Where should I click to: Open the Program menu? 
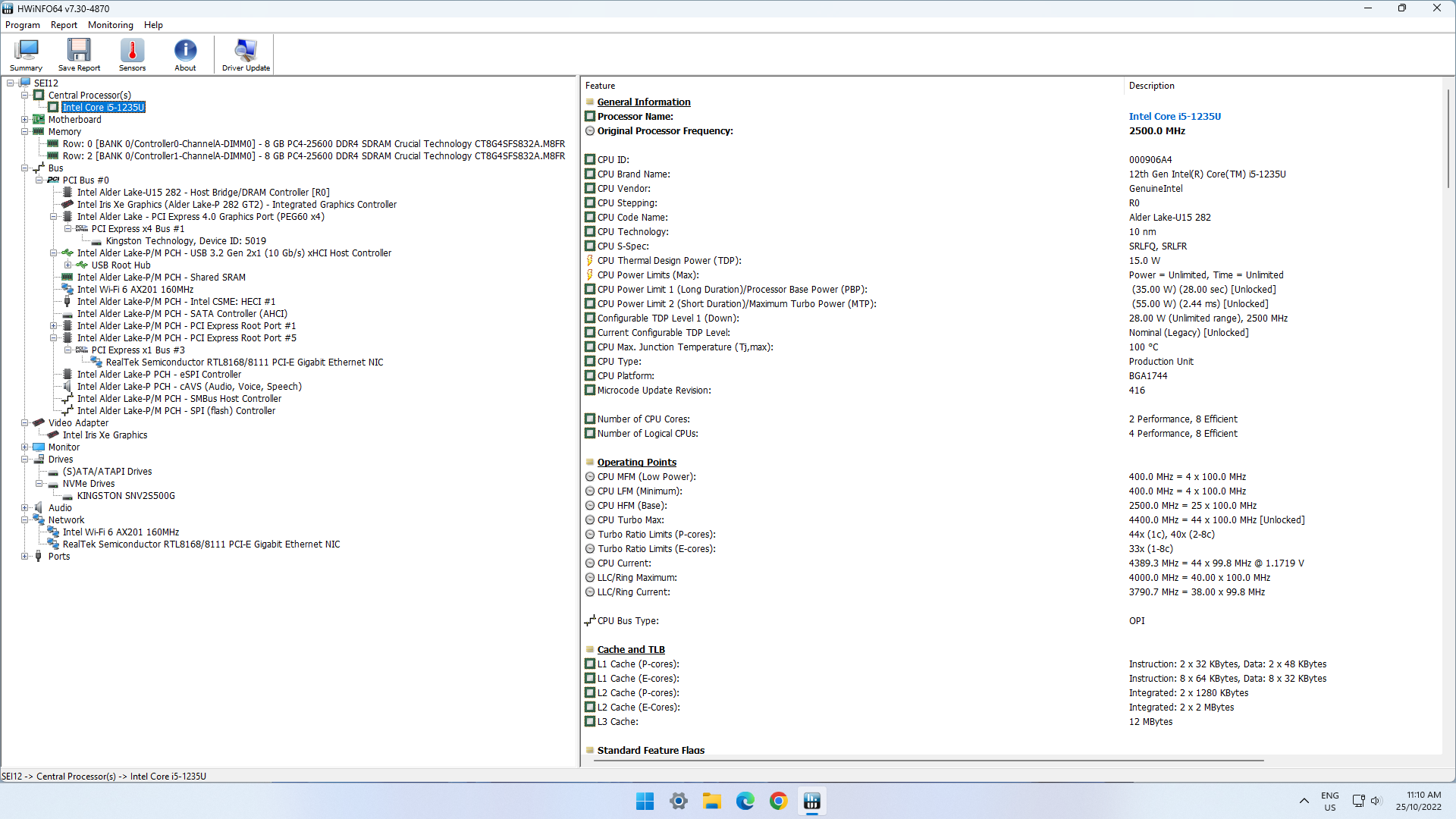pyautogui.click(x=23, y=25)
